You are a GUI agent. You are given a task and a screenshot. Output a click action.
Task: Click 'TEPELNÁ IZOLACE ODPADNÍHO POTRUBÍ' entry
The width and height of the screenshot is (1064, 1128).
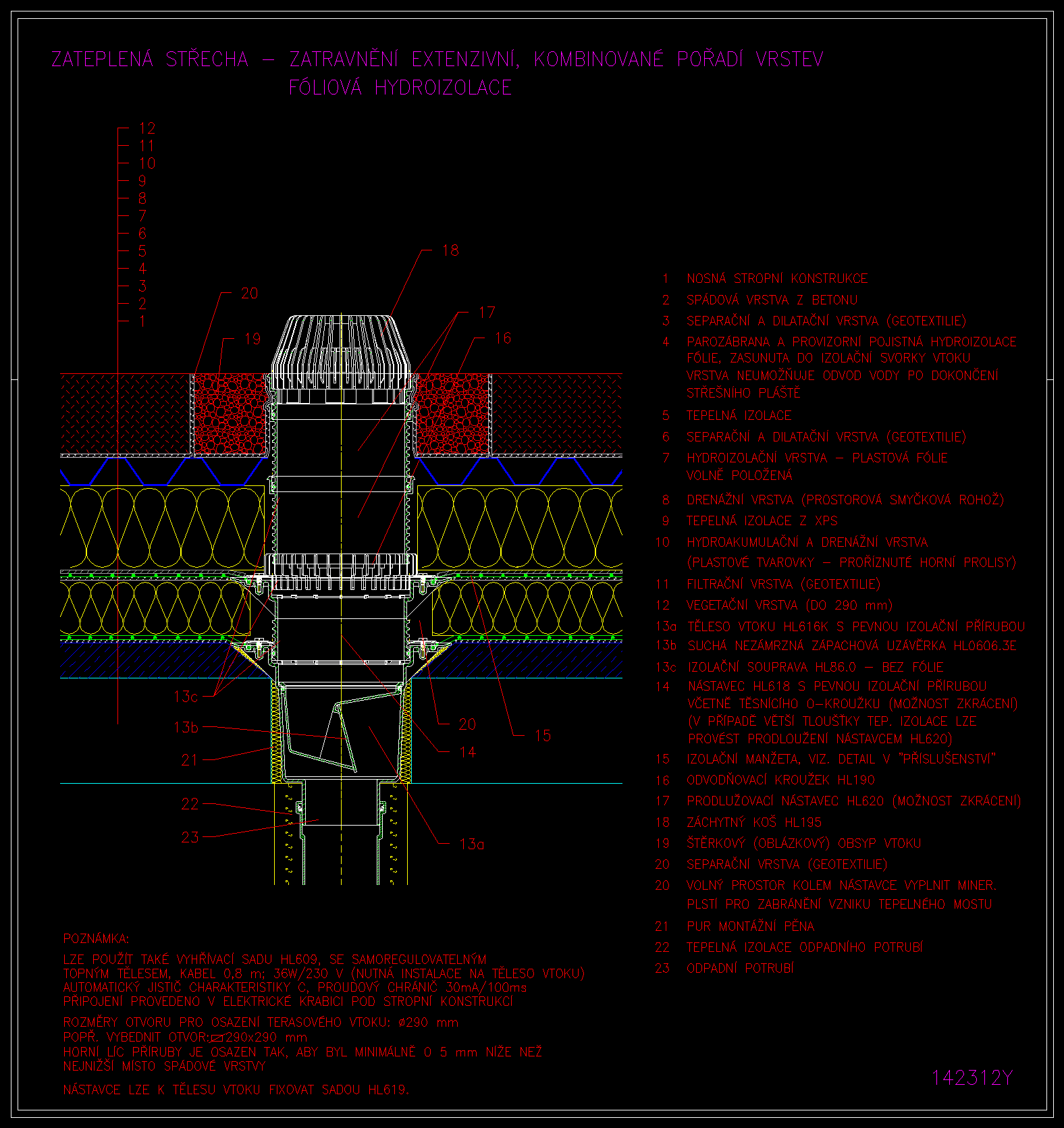point(805,948)
